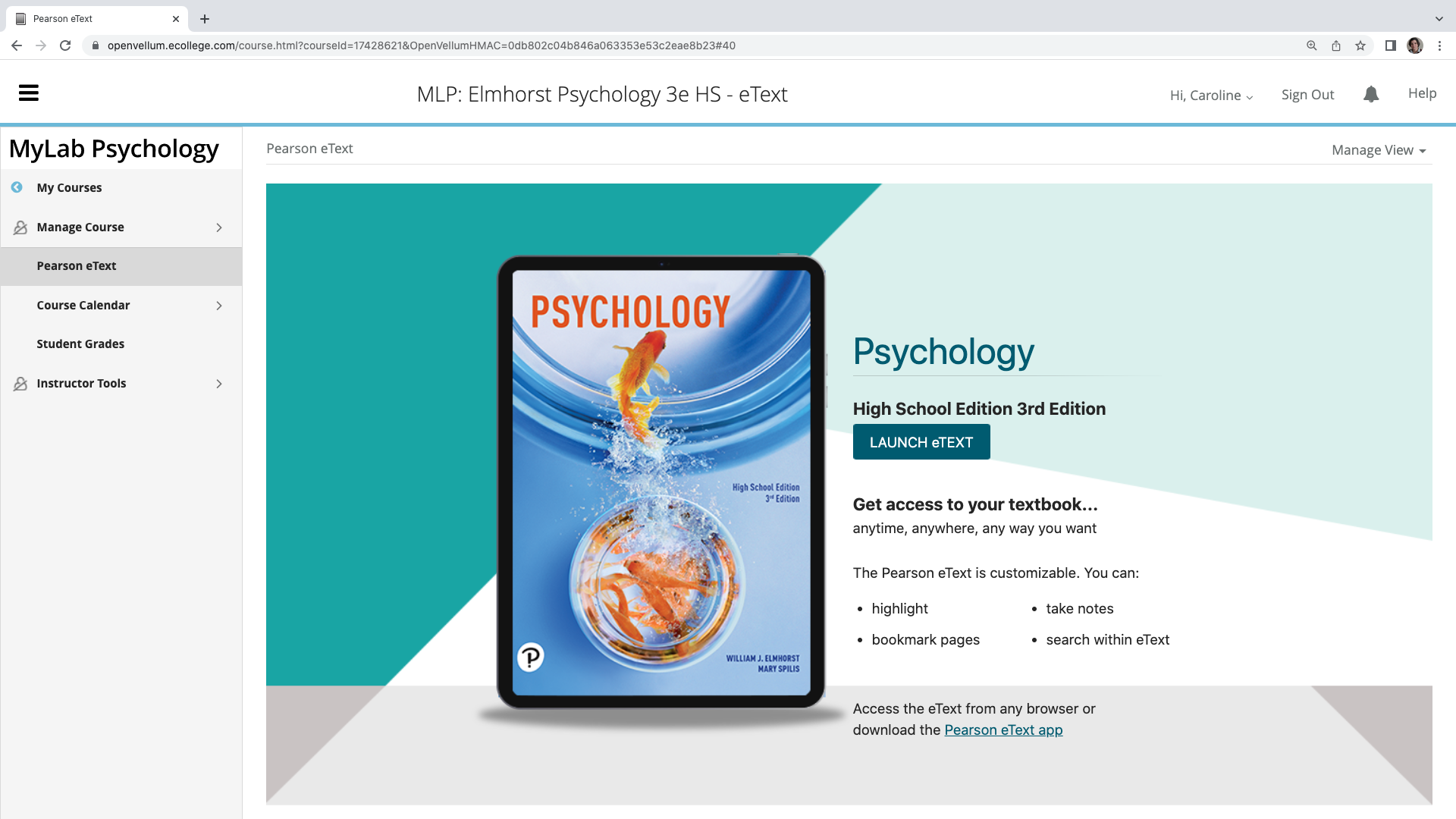Click the Manage Course pencil icon
The height and width of the screenshot is (819, 1456).
[20, 227]
